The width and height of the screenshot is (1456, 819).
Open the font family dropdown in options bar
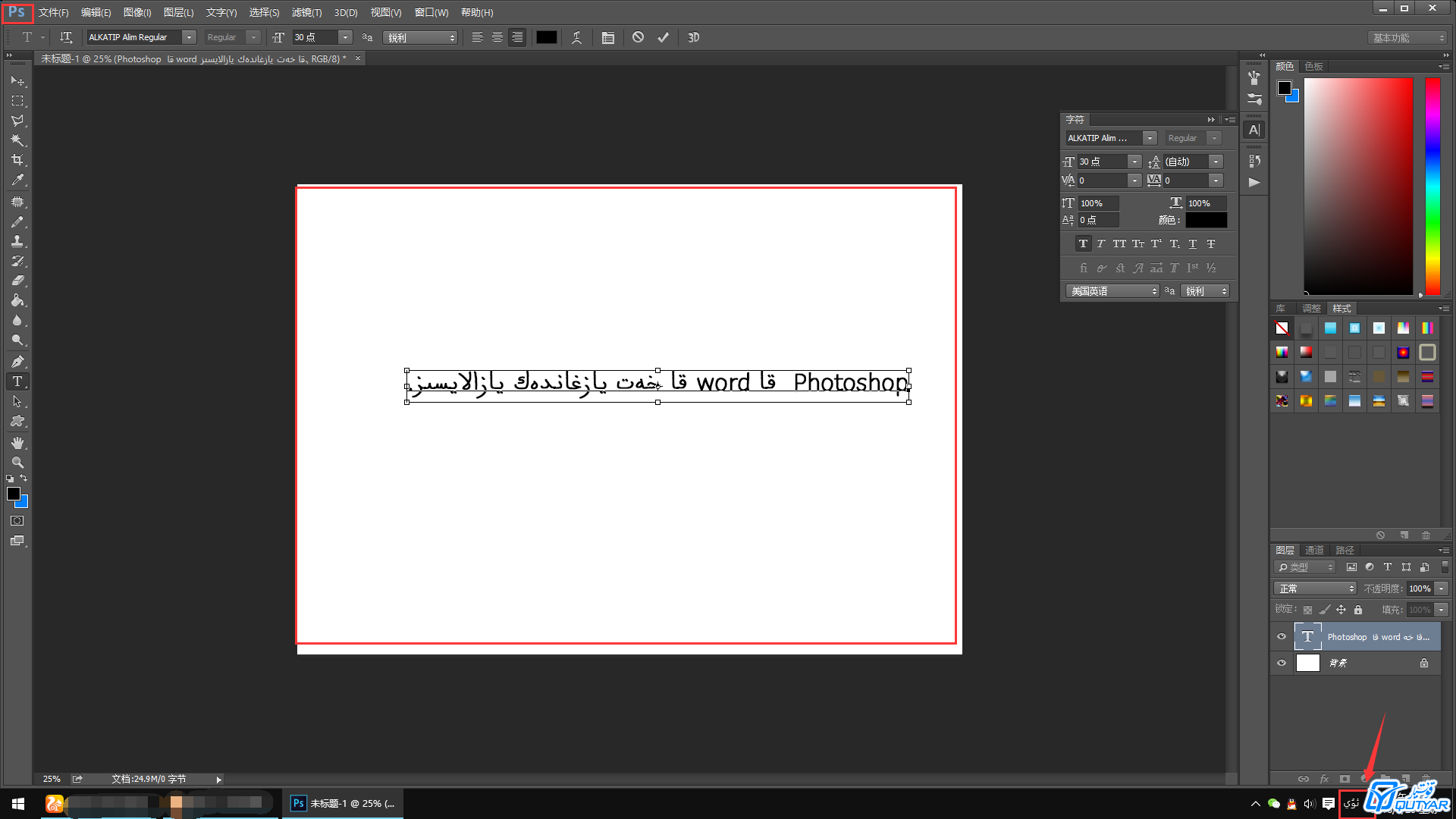(x=189, y=37)
